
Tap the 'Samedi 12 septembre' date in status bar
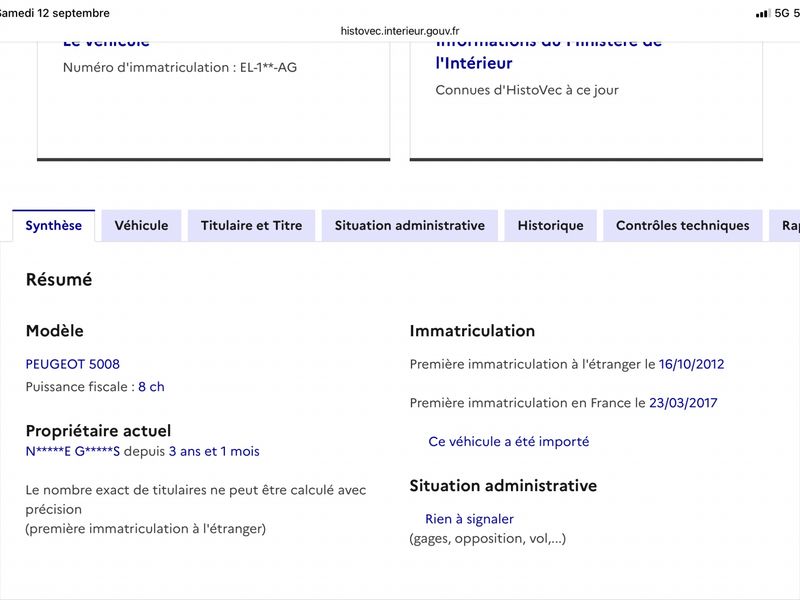coord(55,13)
